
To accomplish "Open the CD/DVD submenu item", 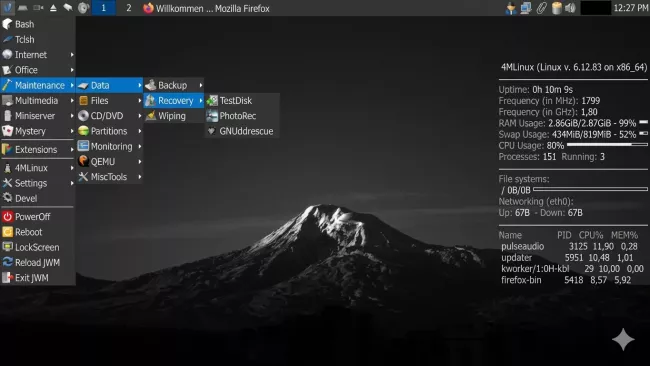I will 110,116.
